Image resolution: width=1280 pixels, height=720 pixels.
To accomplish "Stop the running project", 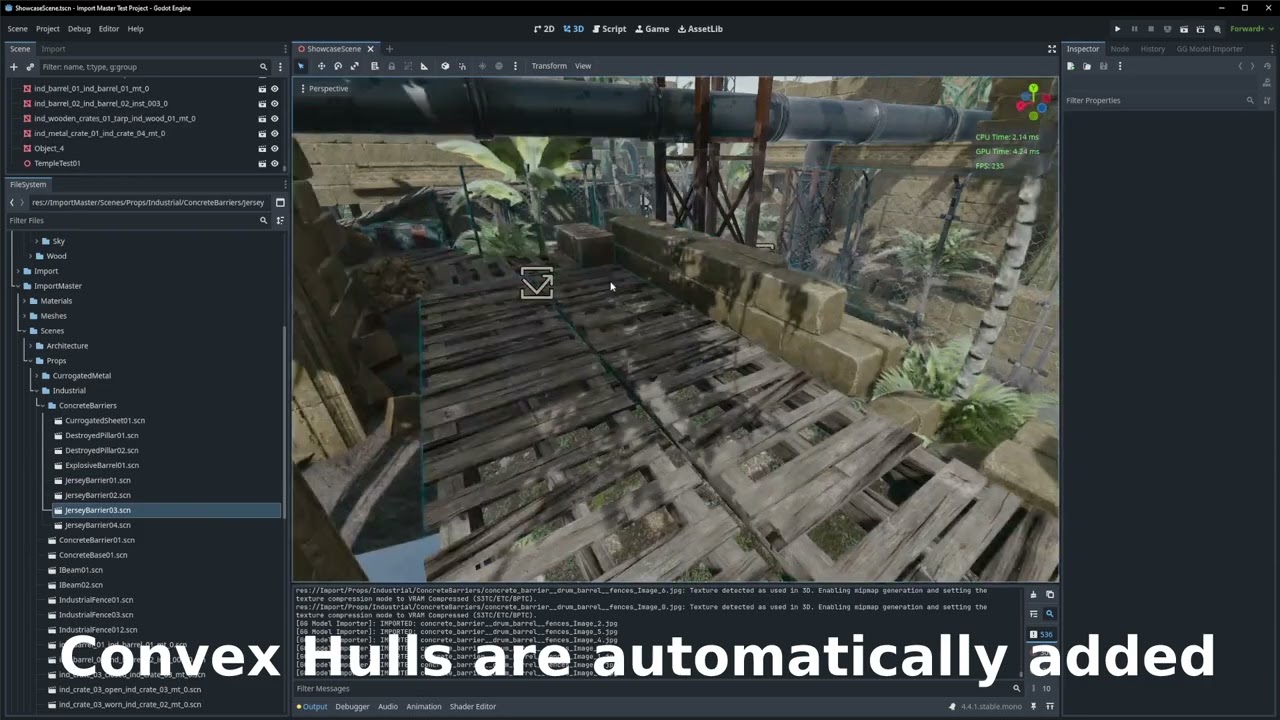I will pos(1150,29).
